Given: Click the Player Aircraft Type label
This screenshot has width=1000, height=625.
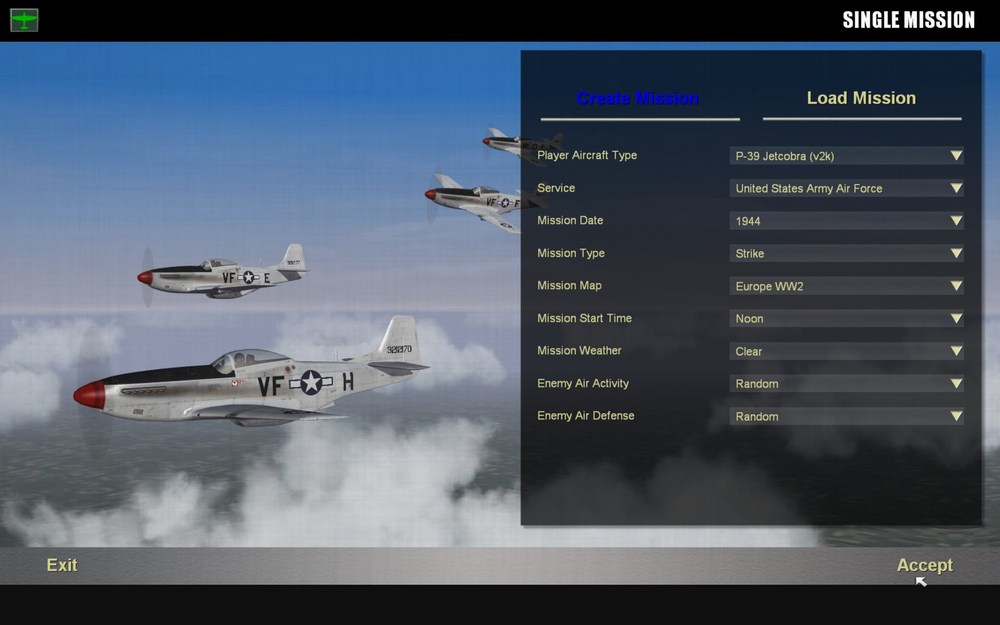Looking at the screenshot, I should pyautogui.click(x=587, y=155).
